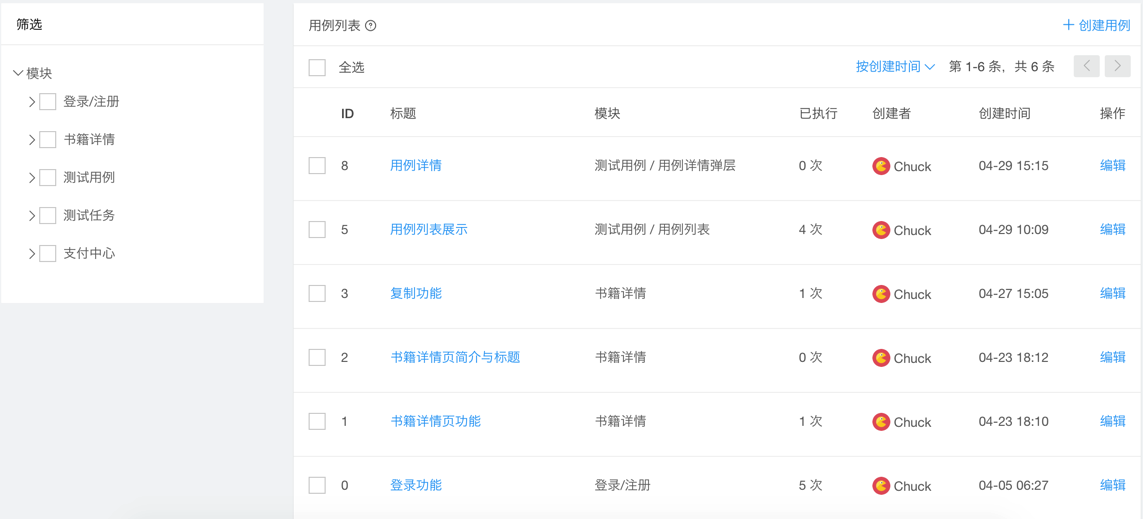Collapse the 模块 filter section
Viewport: 1143px width, 519px height.
(18, 73)
